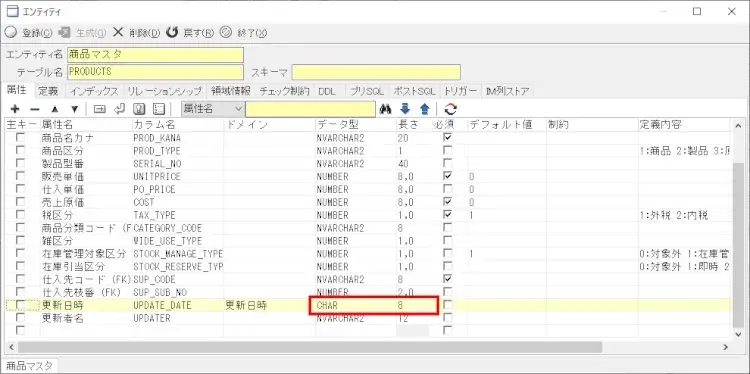
Task: Click the plus icon to add an attribute row
Action: pyautogui.click(x=15, y=109)
